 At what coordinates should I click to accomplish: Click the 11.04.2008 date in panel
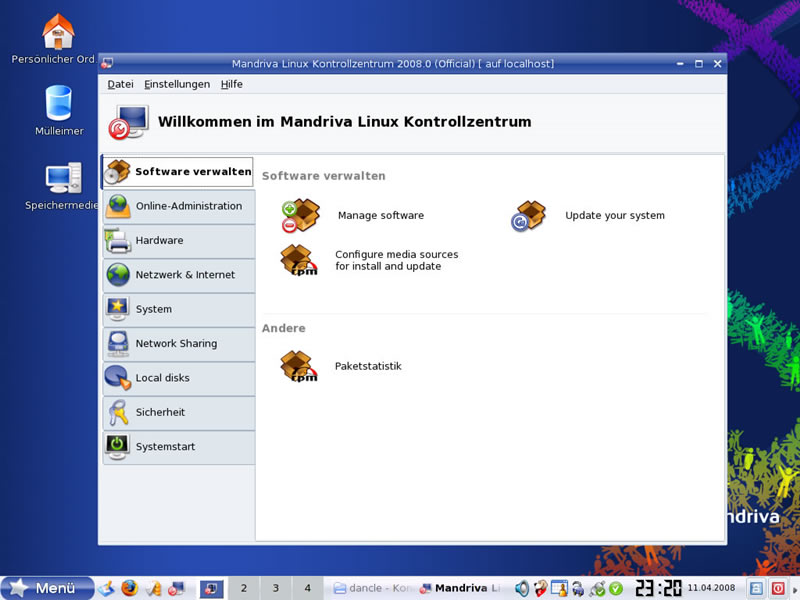click(711, 588)
